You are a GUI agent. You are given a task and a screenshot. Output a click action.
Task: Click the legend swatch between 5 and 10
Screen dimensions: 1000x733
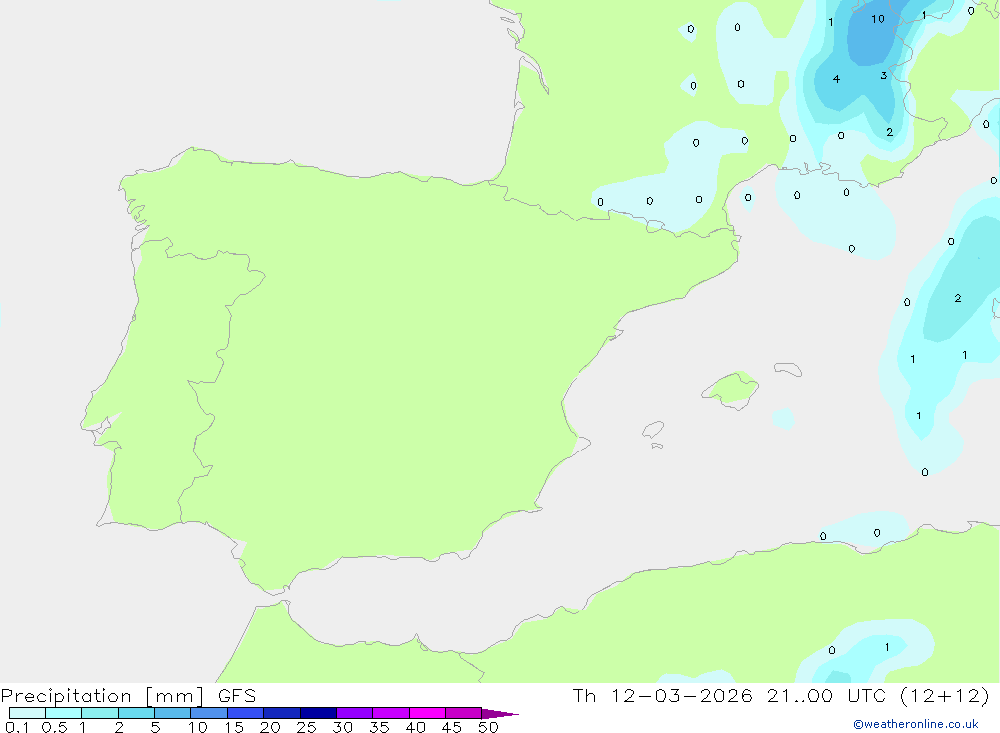tap(172, 713)
